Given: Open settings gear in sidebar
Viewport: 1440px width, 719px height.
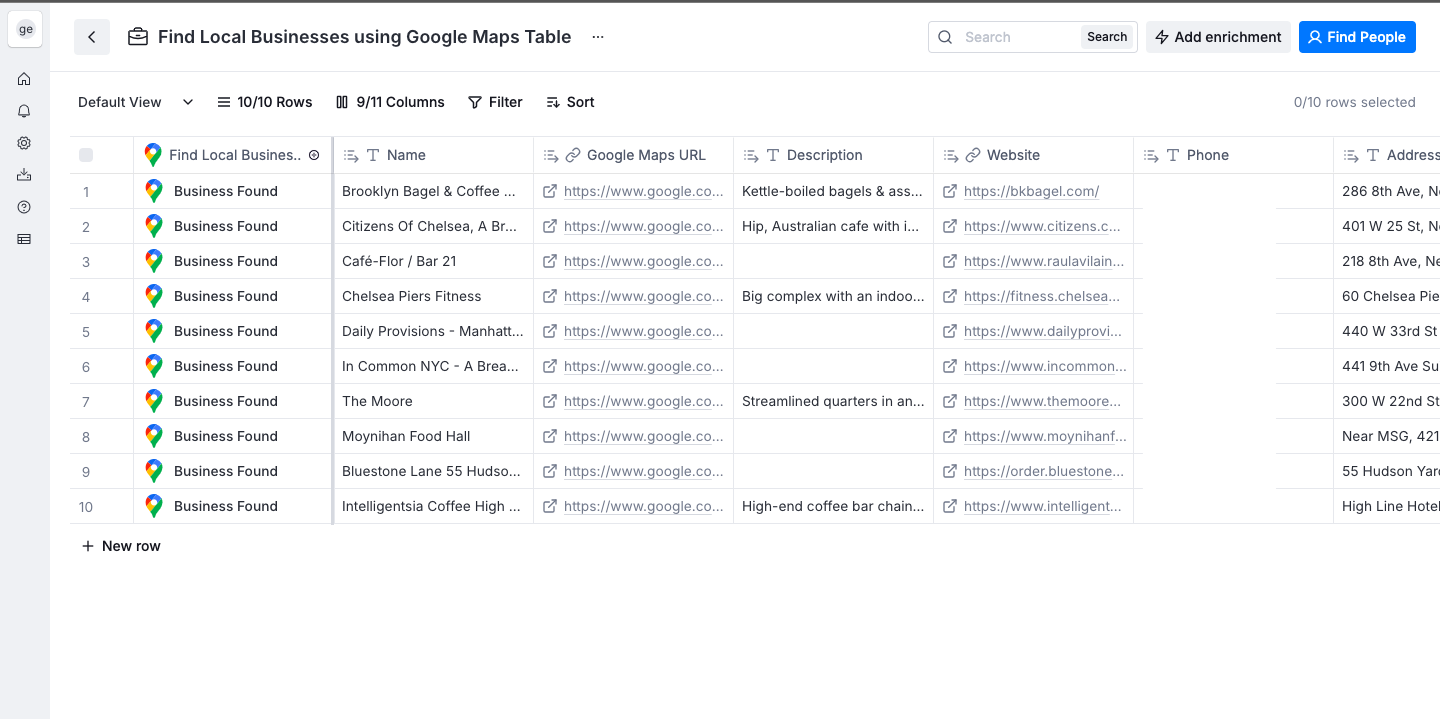Looking at the screenshot, I should coord(24,143).
